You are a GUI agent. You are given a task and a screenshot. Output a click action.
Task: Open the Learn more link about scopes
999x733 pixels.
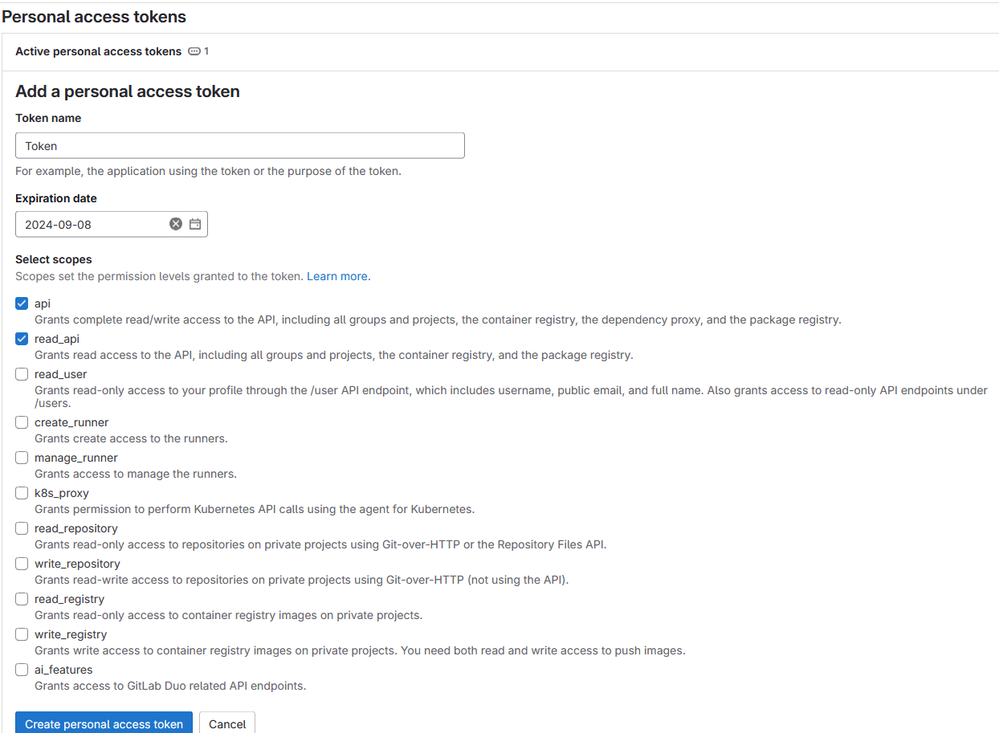coord(337,276)
